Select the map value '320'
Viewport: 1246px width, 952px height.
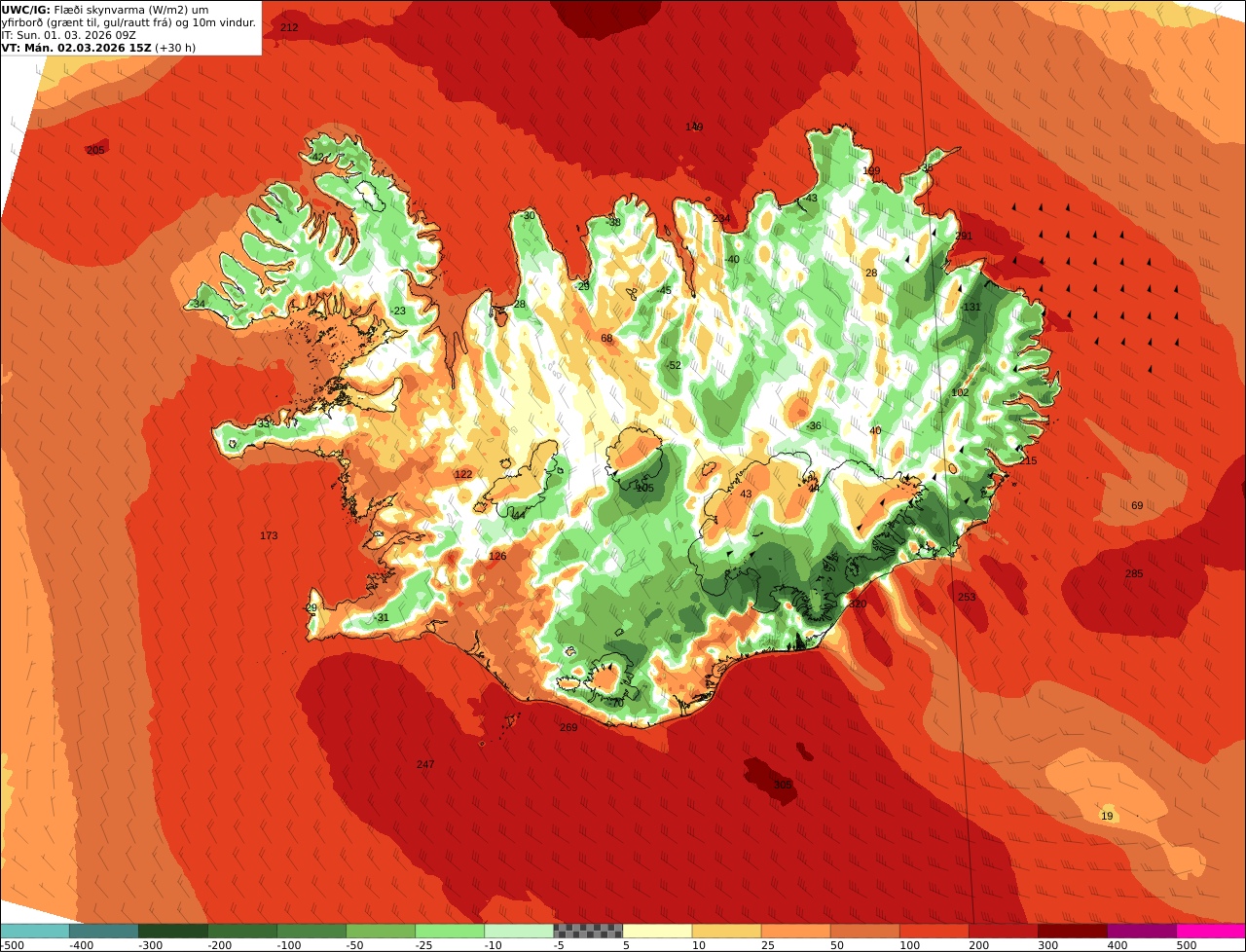[858, 604]
